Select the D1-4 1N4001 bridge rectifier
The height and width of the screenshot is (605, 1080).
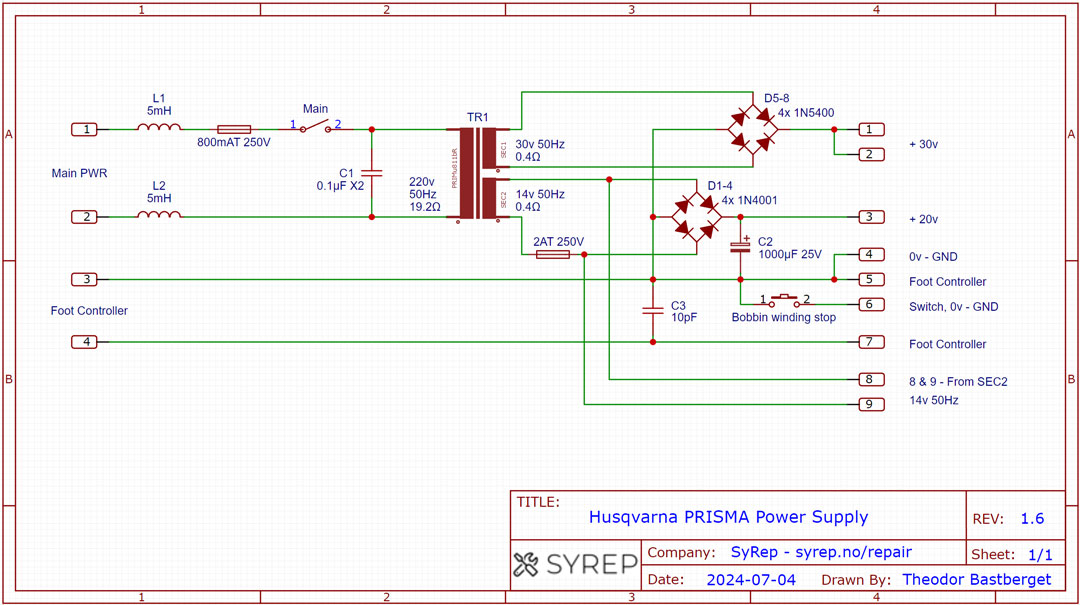tap(697, 216)
